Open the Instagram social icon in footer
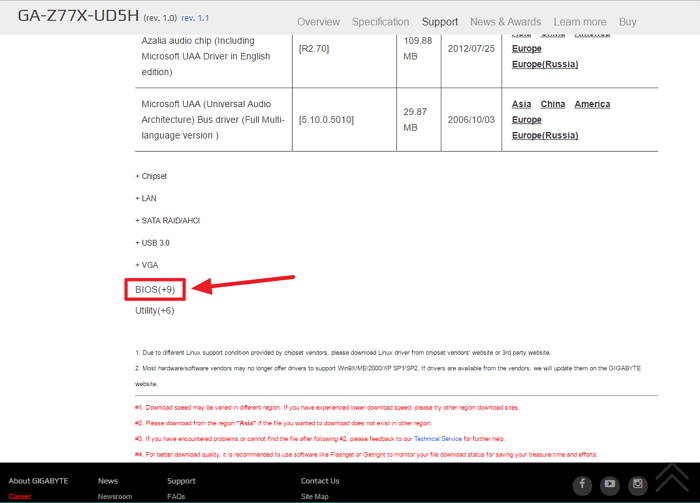This screenshot has width=700, height=503. pyautogui.click(x=638, y=485)
